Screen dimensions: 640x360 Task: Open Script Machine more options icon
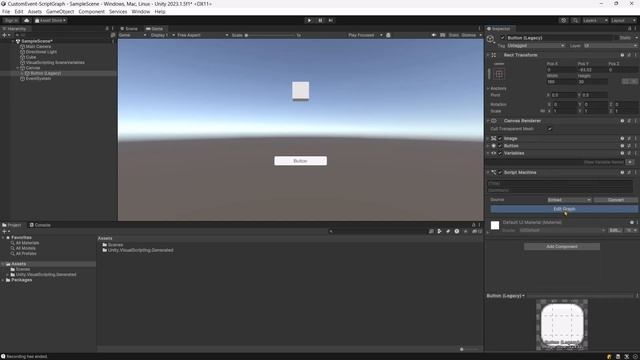(636, 172)
